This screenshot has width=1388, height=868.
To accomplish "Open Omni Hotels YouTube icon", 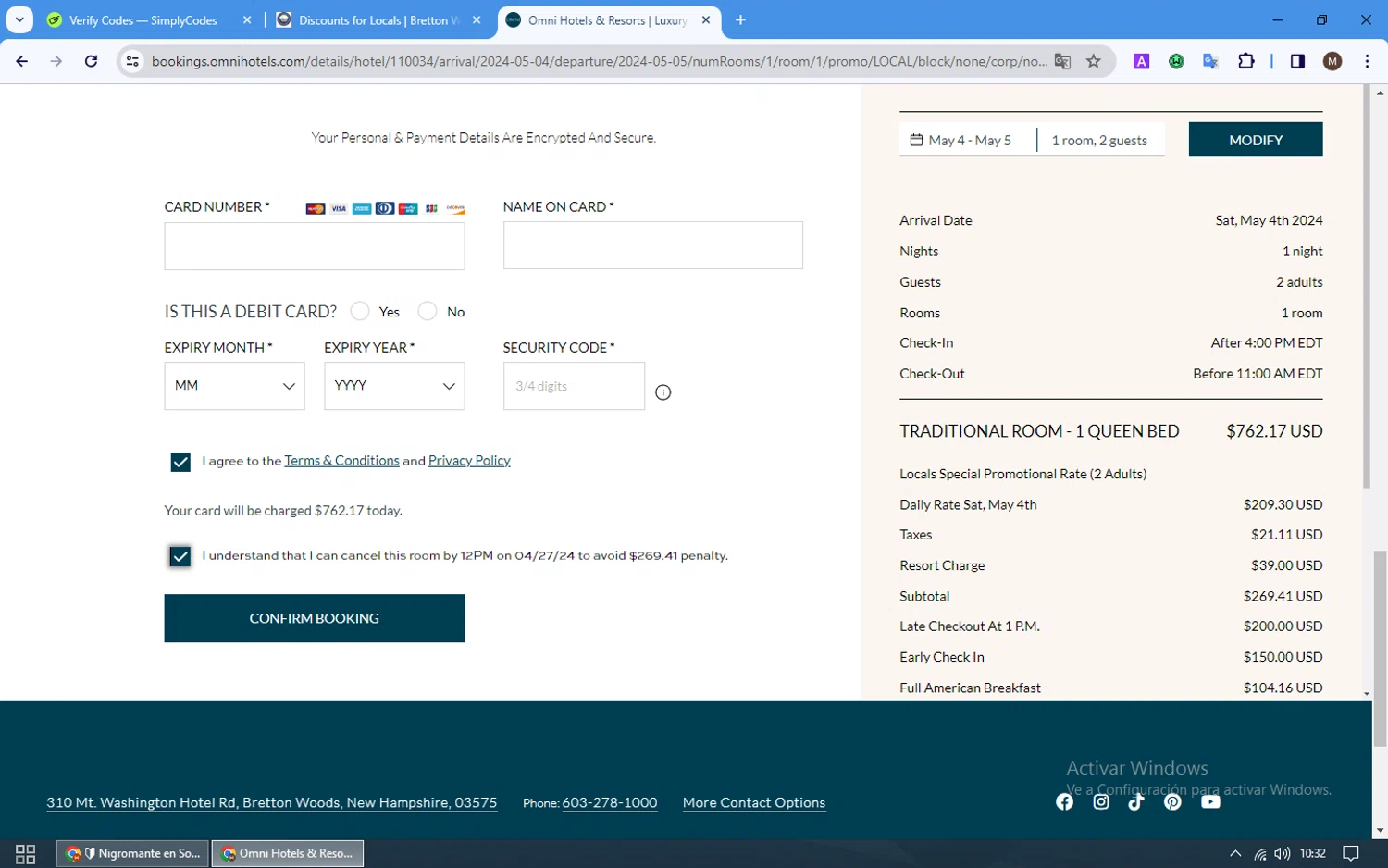I will 1210,801.
